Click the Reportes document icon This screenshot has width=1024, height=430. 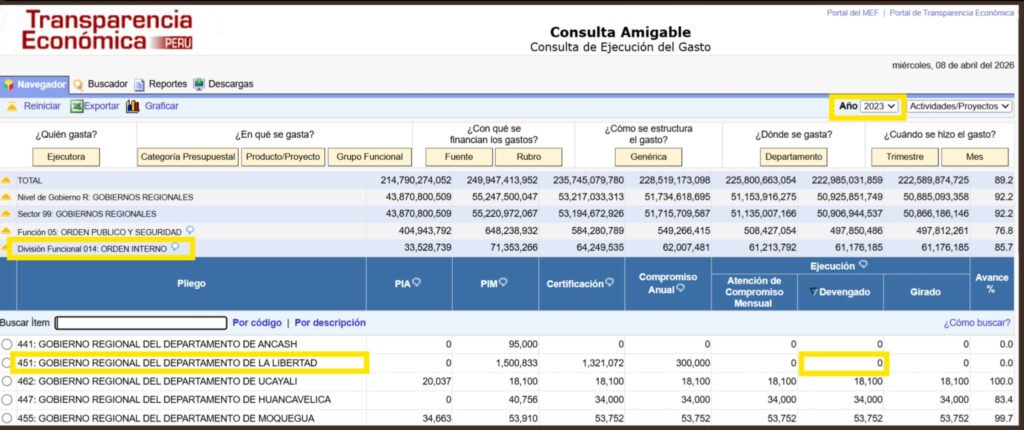tap(140, 85)
